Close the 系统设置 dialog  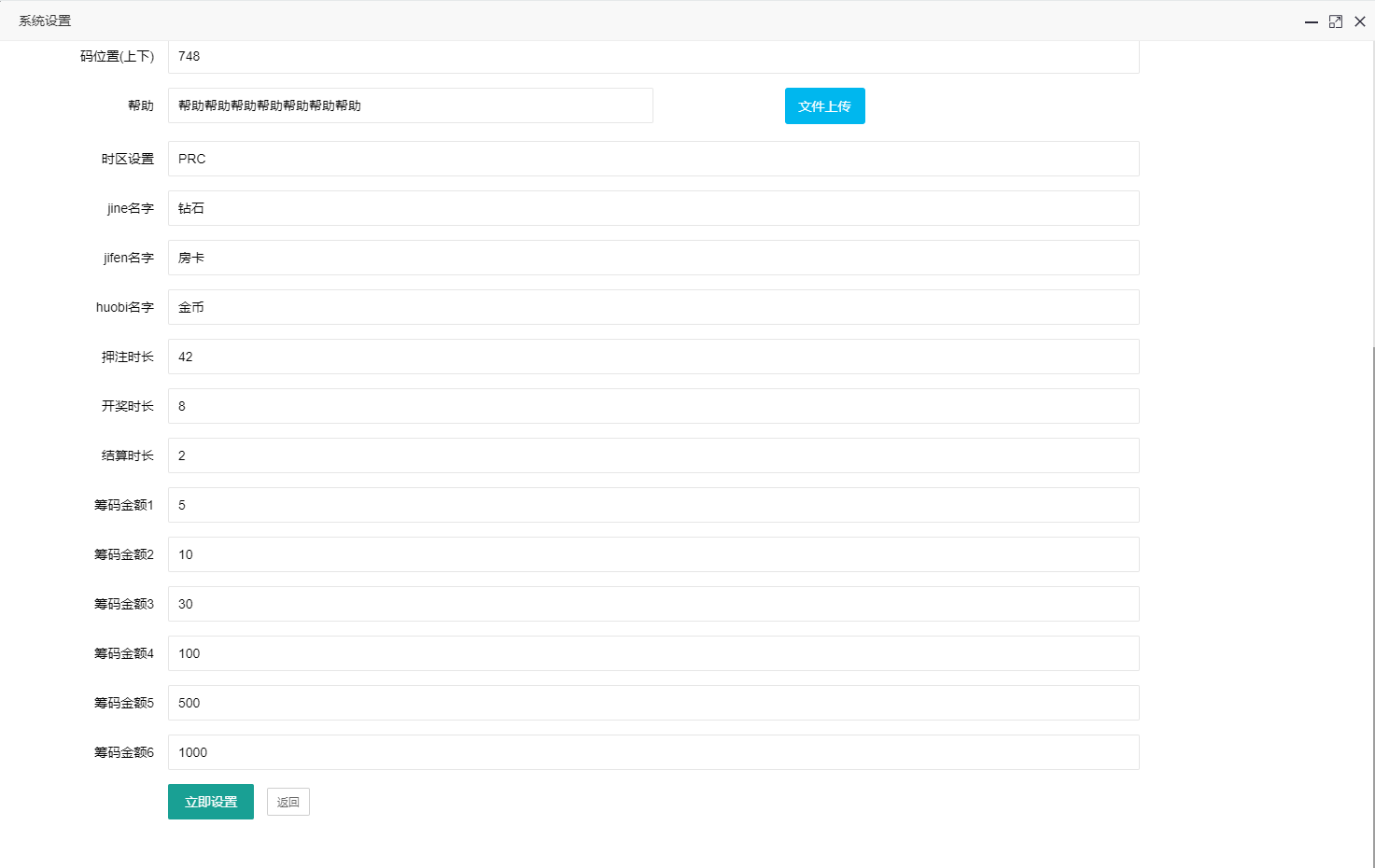click(1359, 21)
